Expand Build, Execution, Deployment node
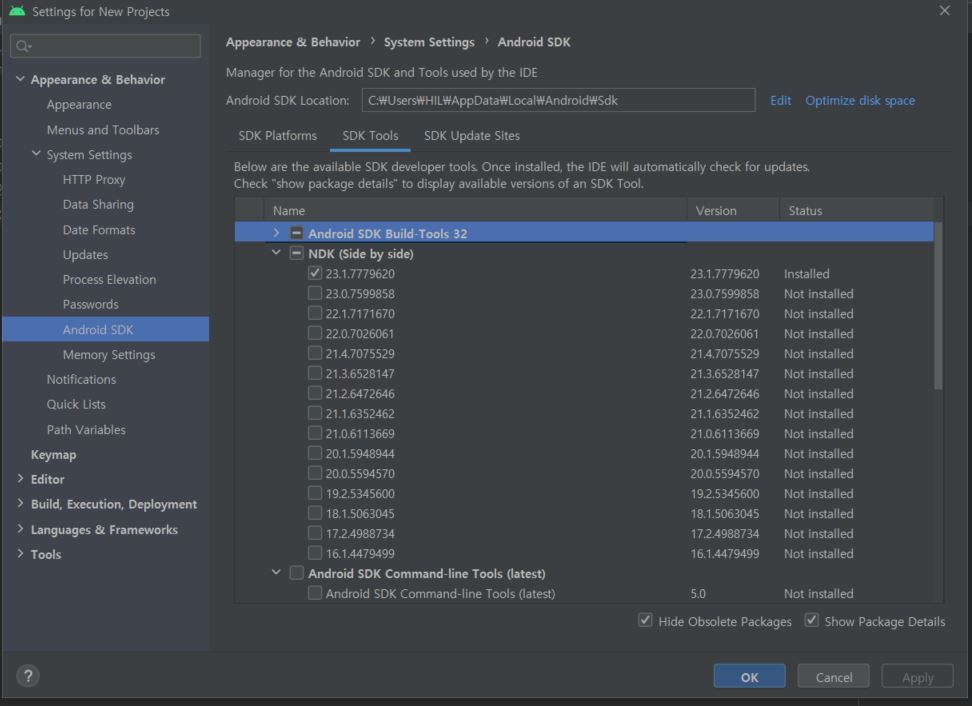Screen dimensions: 972x706 pos(20,503)
